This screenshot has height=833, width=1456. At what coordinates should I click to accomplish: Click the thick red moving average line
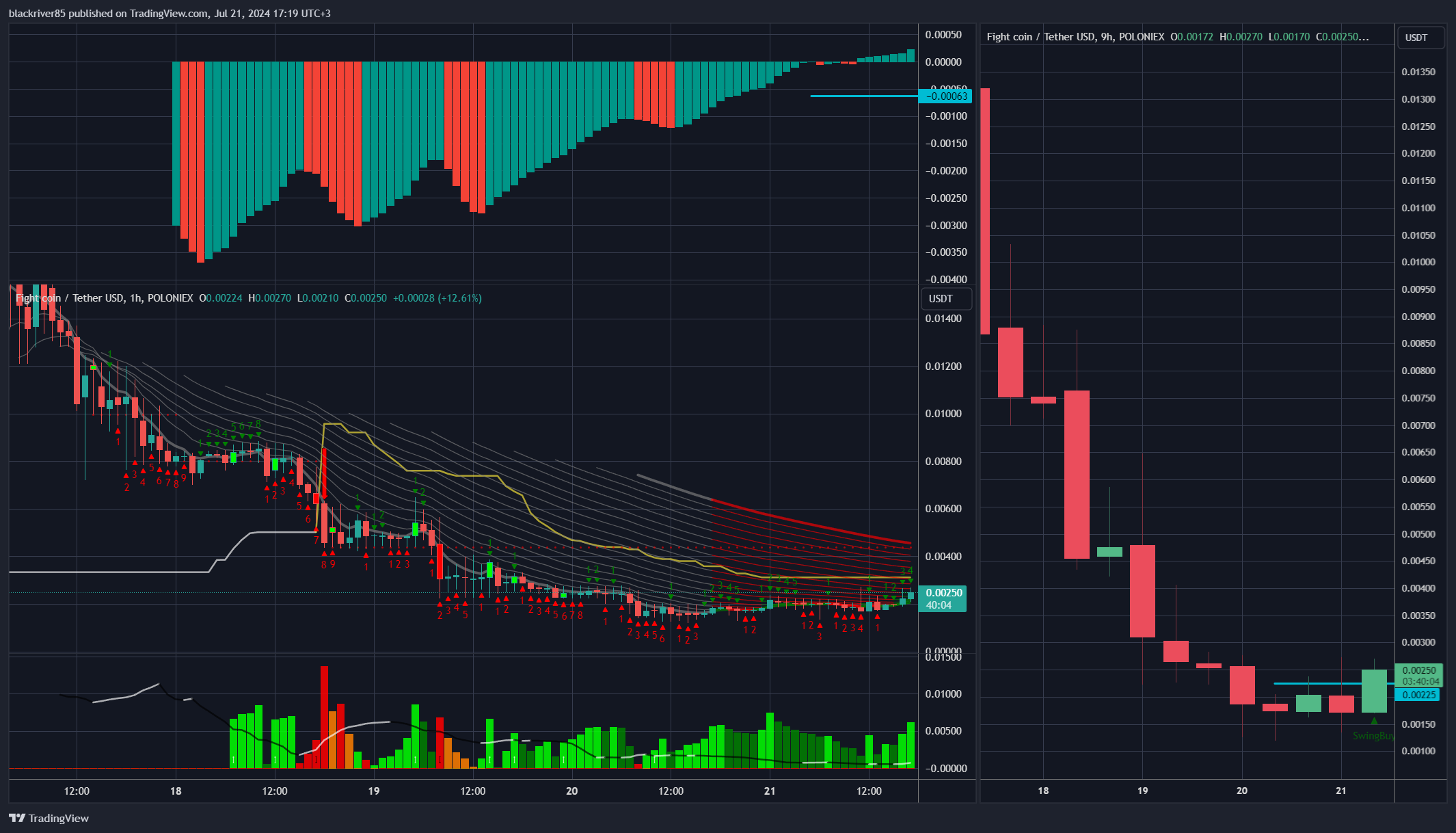click(x=812, y=524)
